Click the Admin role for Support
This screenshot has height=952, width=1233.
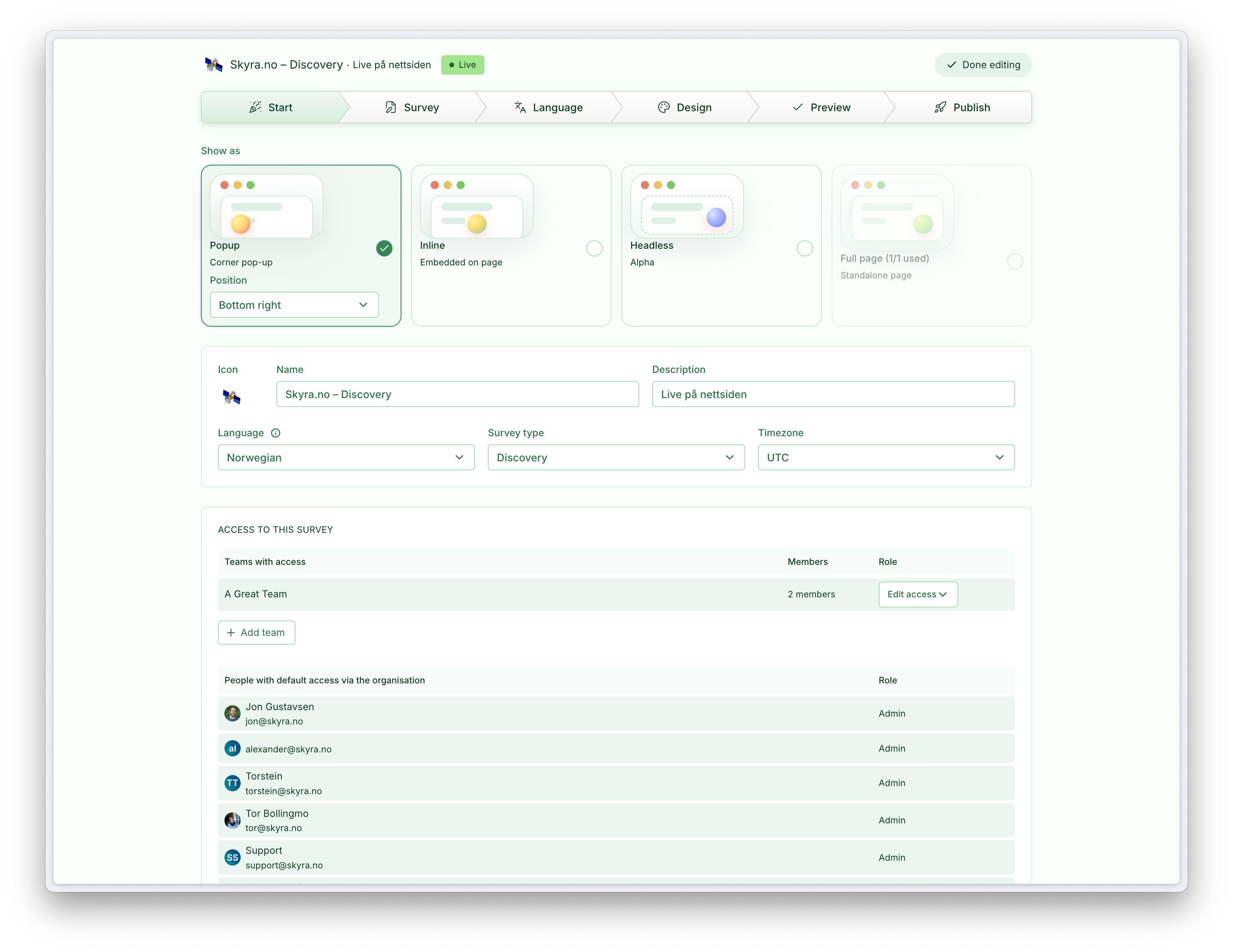tap(891, 857)
